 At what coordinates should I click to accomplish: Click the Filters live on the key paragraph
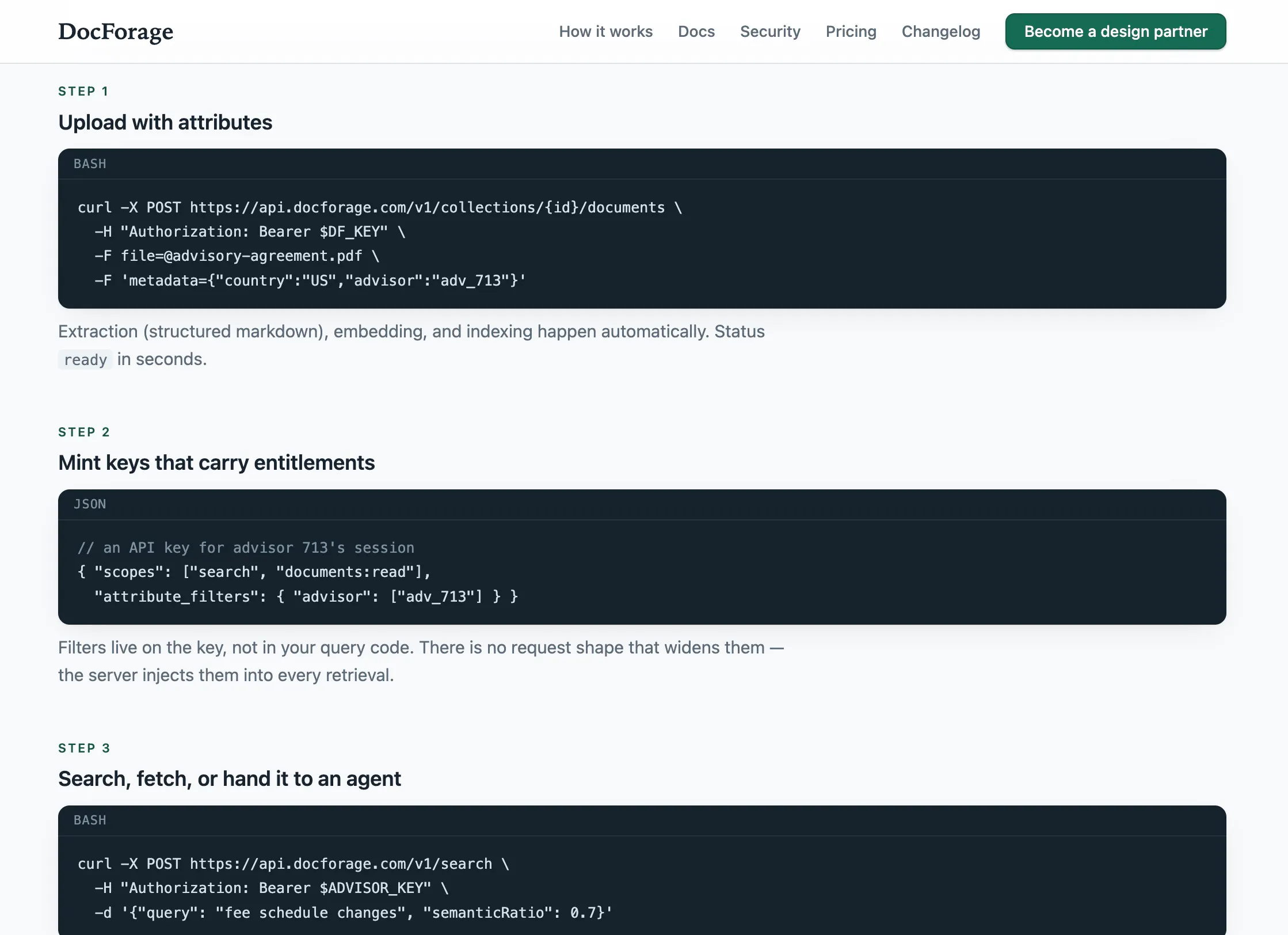click(421, 662)
